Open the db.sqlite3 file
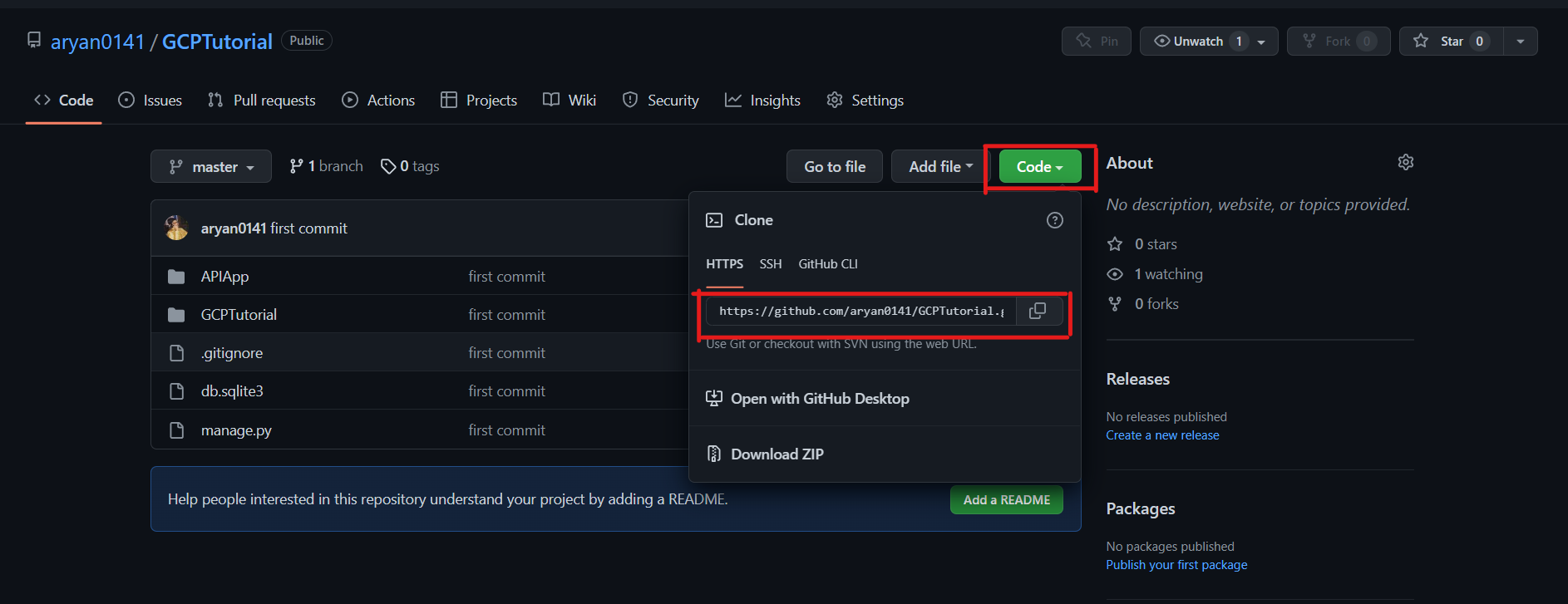This screenshot has height=604, width=1568. pos(232,390)
